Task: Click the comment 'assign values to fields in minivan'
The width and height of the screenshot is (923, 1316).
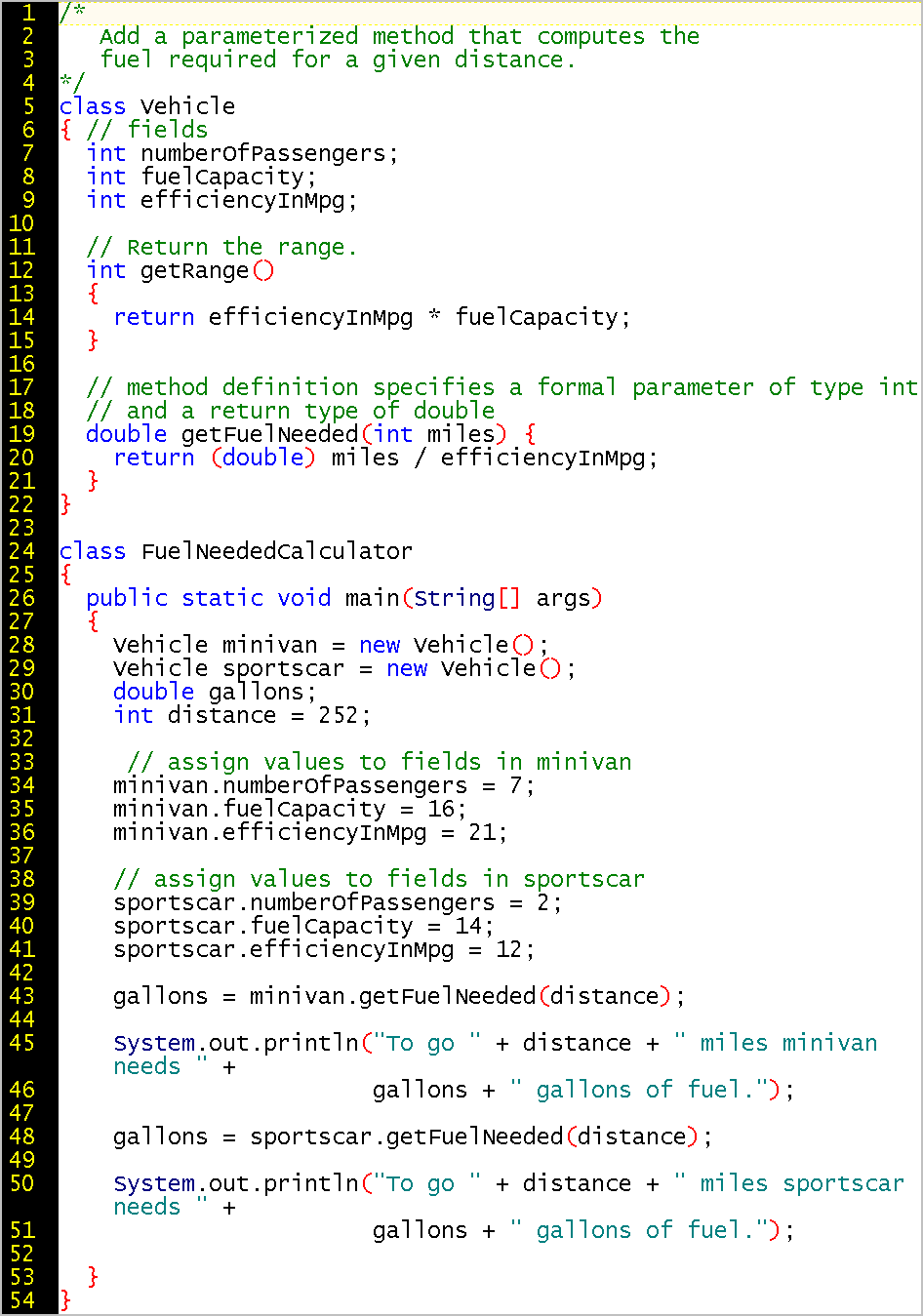Action: click(x=380, y=762)
